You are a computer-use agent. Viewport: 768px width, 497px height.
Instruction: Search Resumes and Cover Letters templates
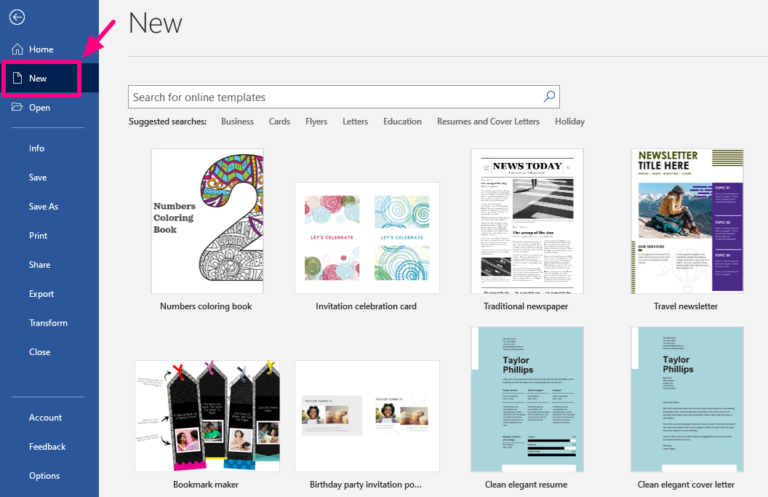[488, 121]
